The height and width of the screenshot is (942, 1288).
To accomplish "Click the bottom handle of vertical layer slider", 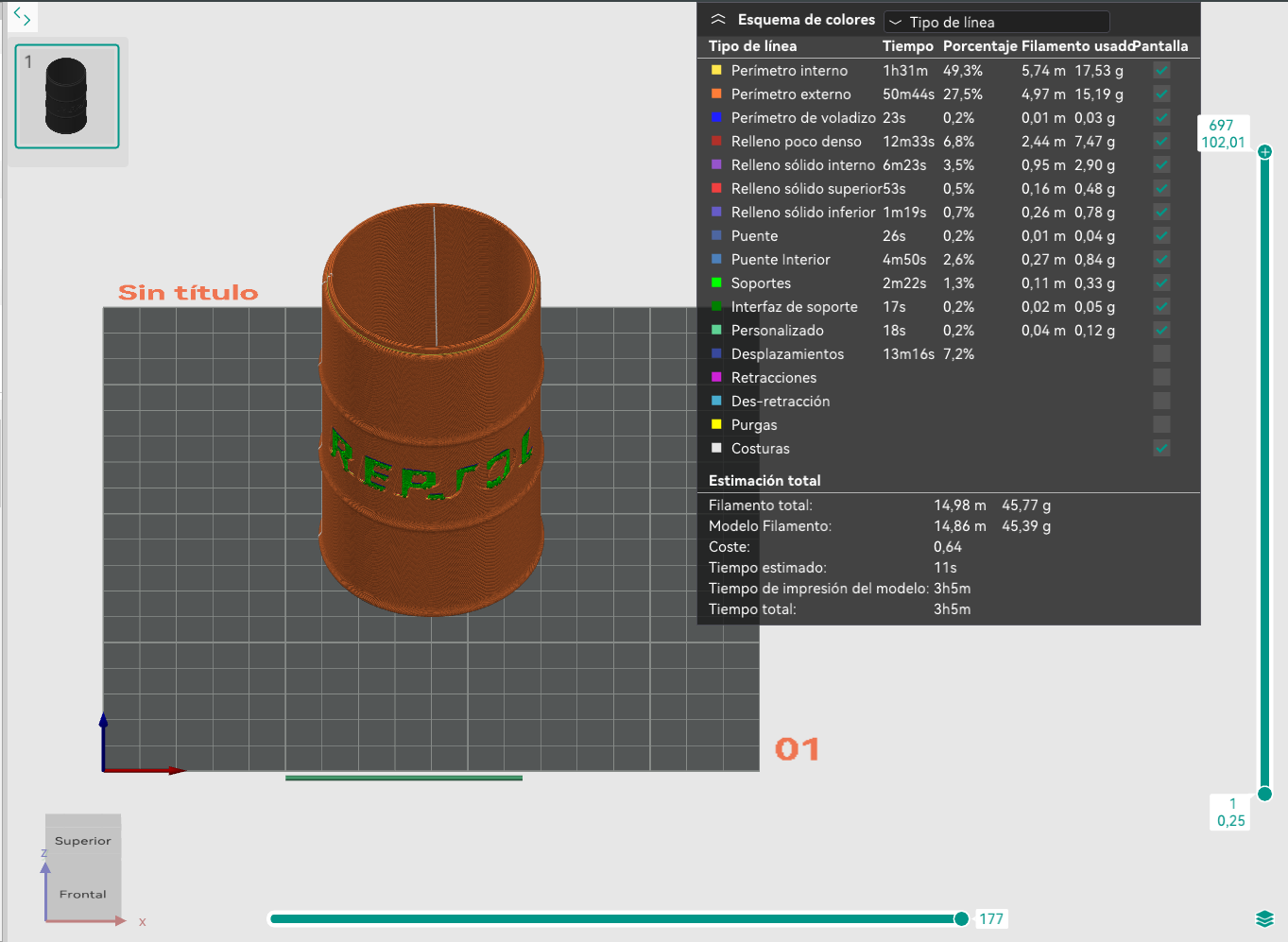I will 1264,794.
